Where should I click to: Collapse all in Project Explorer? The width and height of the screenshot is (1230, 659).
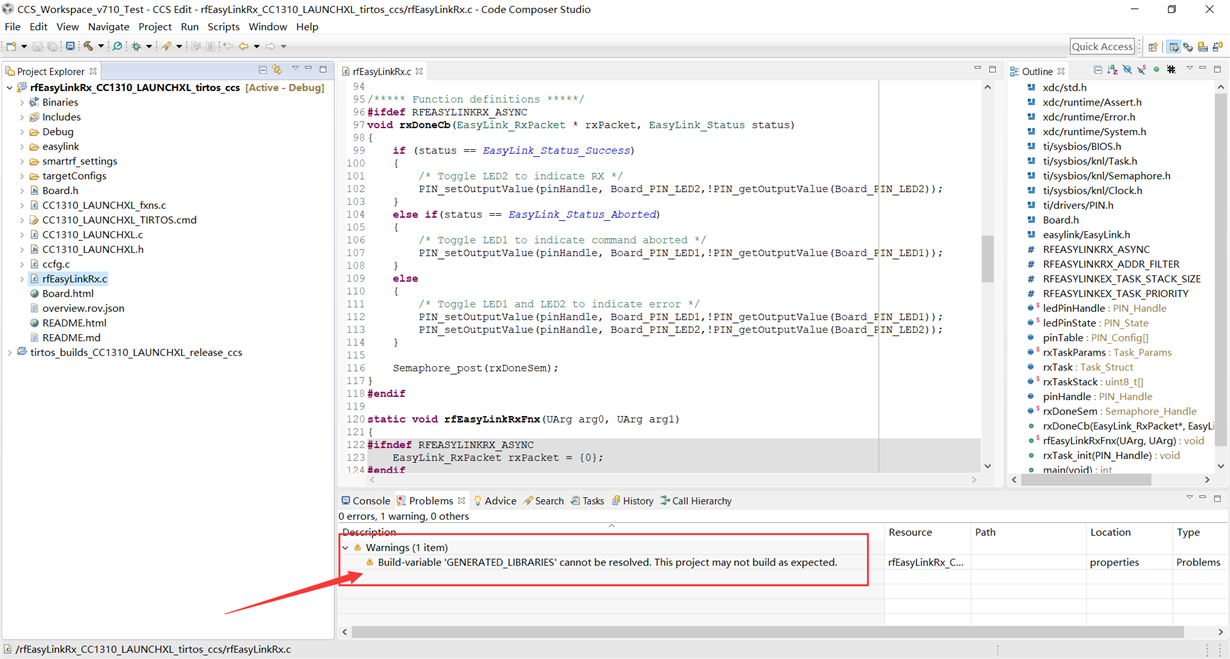(x=263, y=70)
